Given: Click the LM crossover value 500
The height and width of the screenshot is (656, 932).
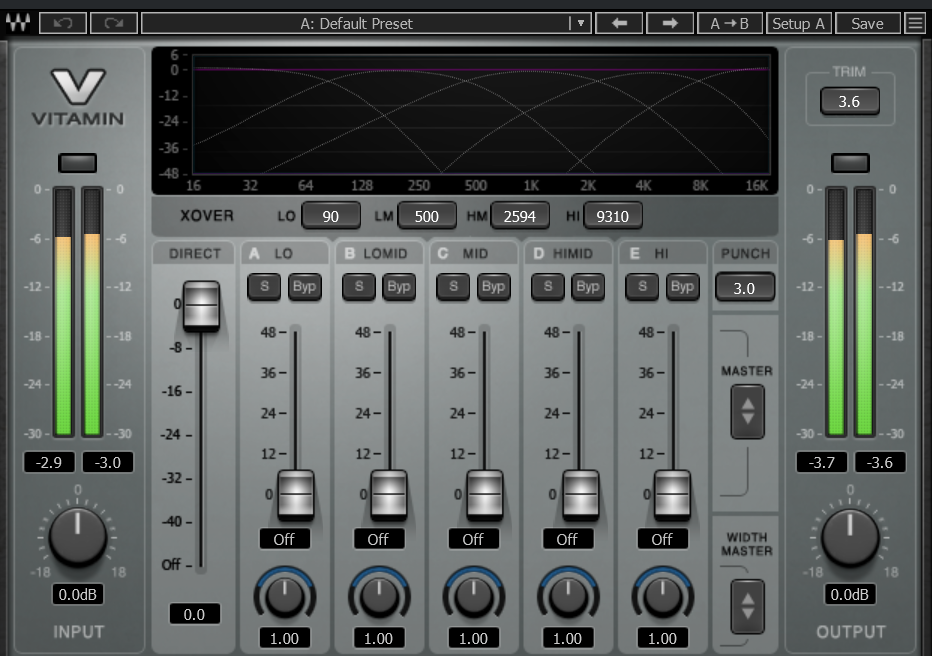Looking at the screenshot, I should pyautogui.click(x=426, y=216).
